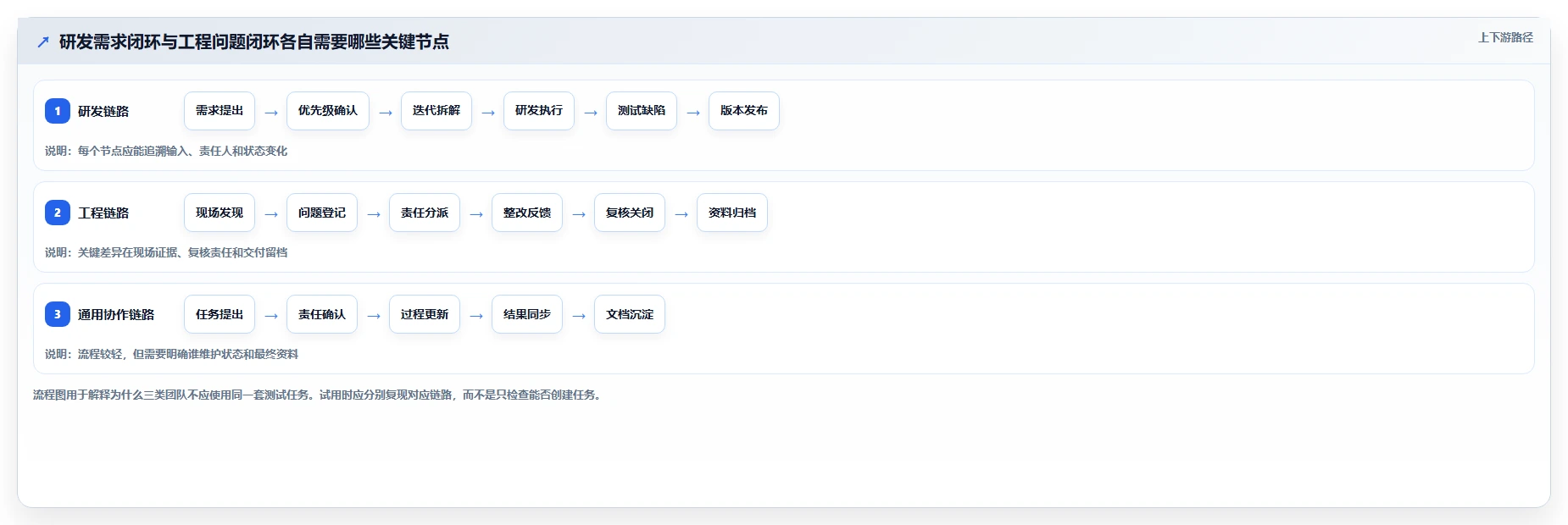Select the number 2 badge for 工程链路
This screenshot has width=1568, height=525.
point(58,213)
